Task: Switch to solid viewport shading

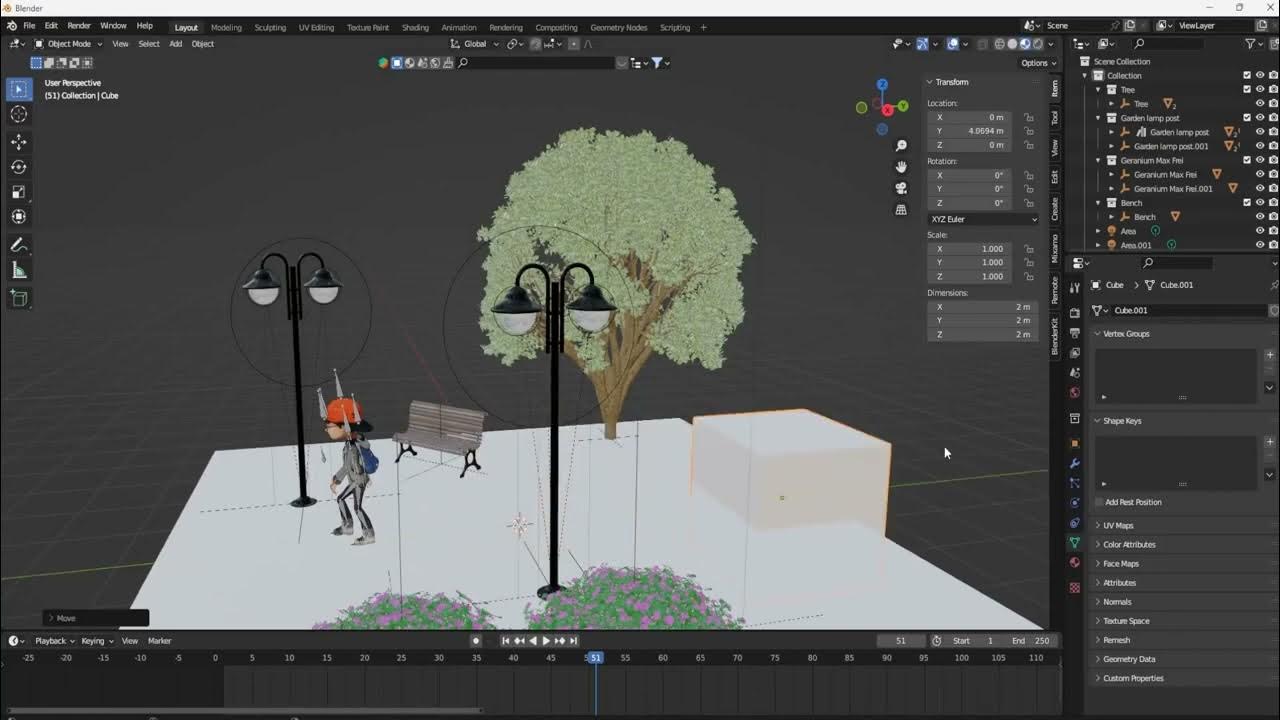Action: coord(1011,44)
